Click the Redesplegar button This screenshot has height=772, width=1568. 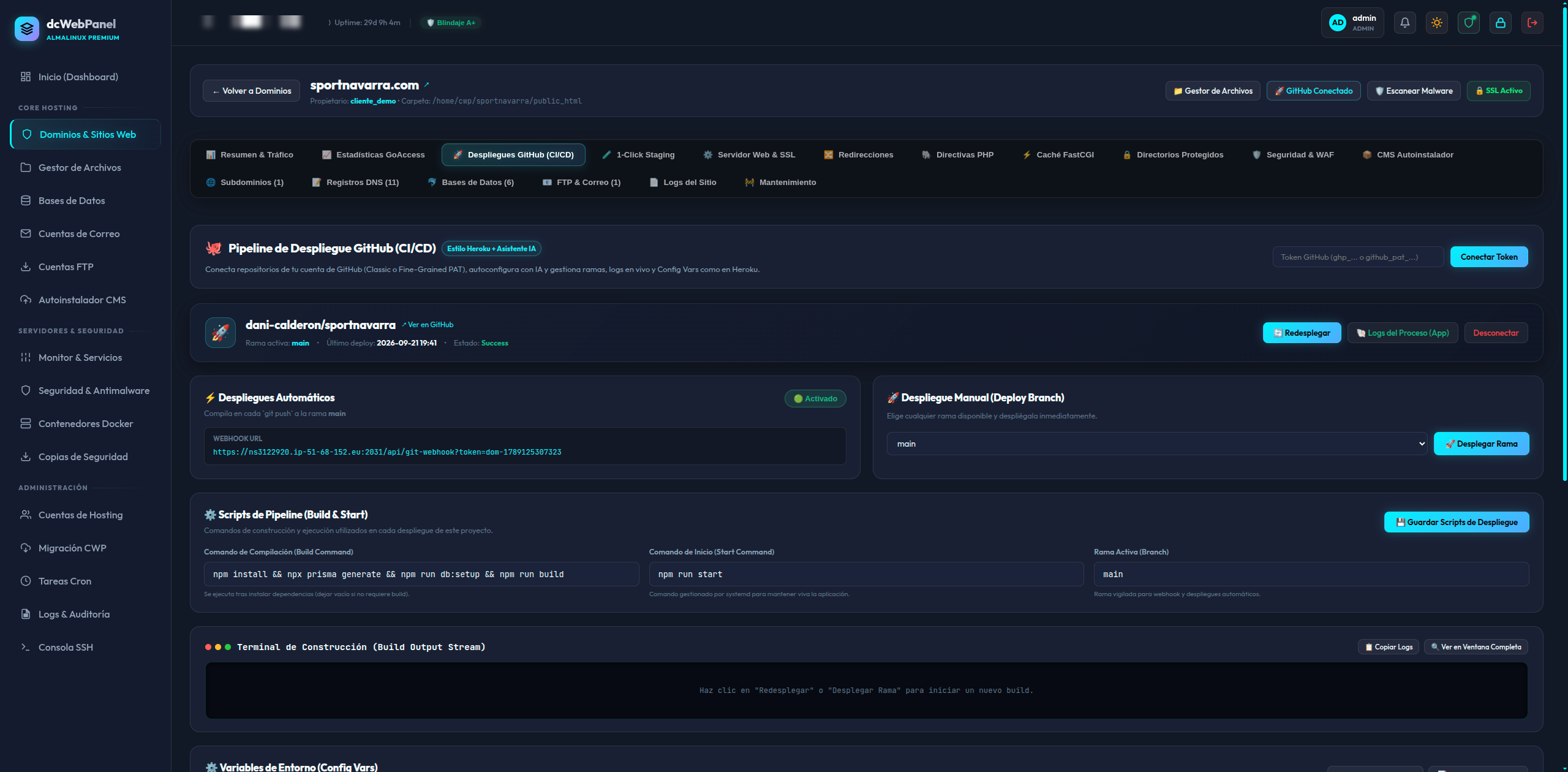click(x=1302, y=333)
